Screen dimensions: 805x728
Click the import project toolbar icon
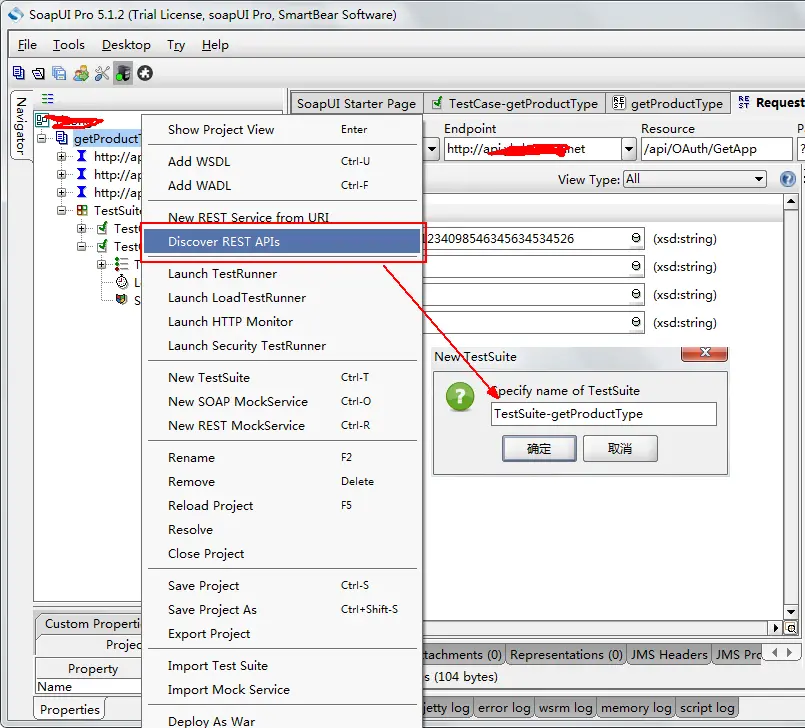click(38, 73)
